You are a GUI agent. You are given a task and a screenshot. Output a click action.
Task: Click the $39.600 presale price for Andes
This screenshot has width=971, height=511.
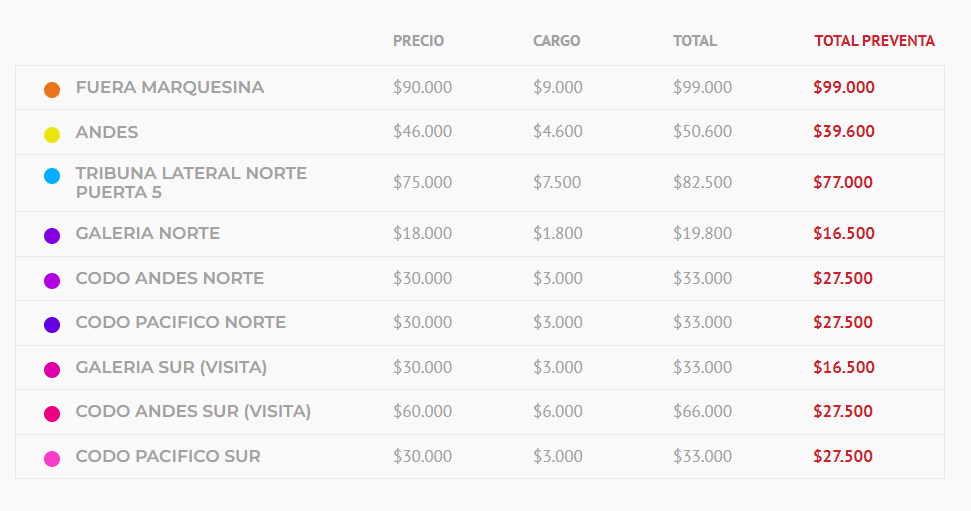844,131
